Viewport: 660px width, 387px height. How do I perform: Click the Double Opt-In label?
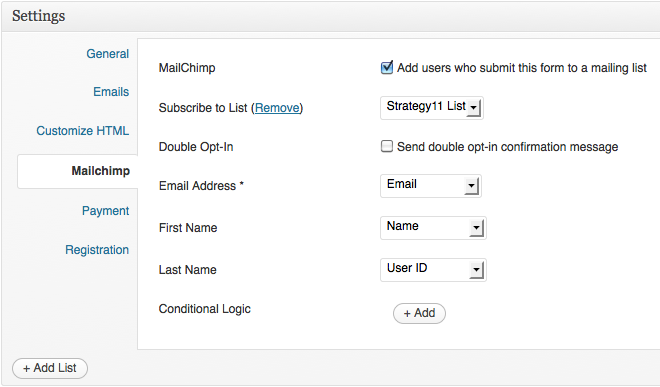click(x=196, y=147)
